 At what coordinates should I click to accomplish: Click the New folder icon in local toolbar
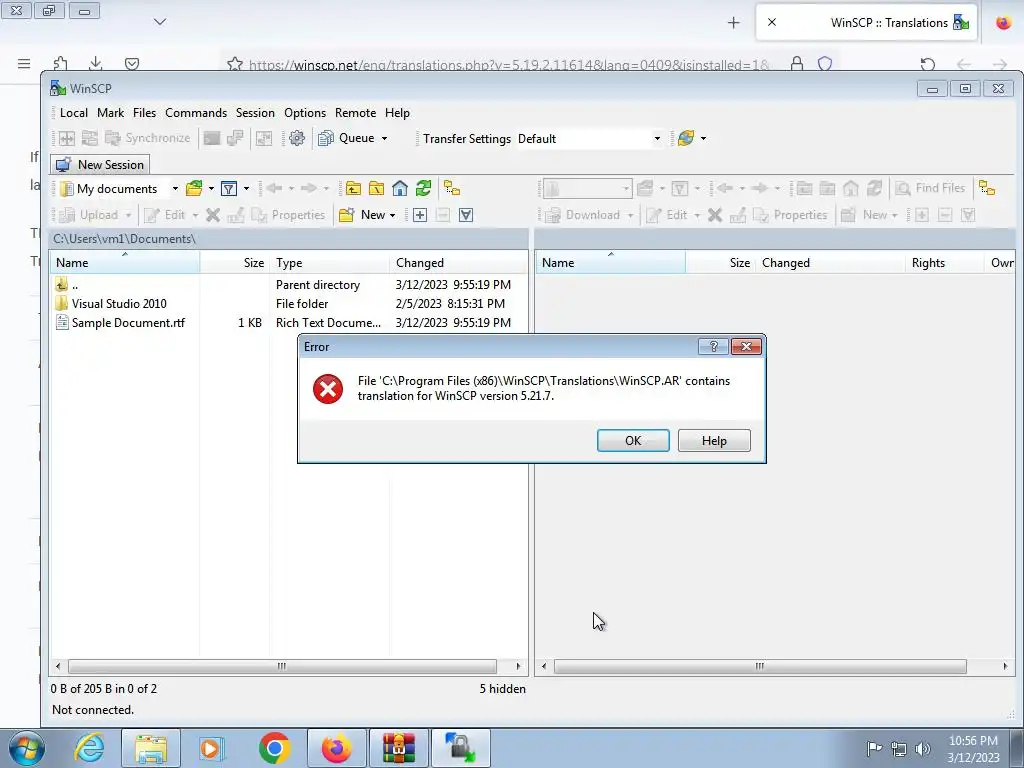(x=347, y=215)
